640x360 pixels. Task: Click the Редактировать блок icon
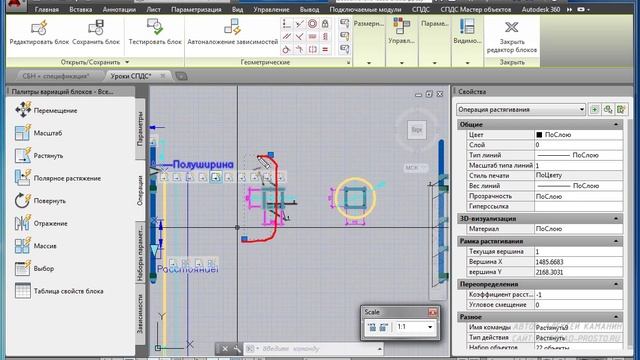pyautogui.click(x=39, y=28)
